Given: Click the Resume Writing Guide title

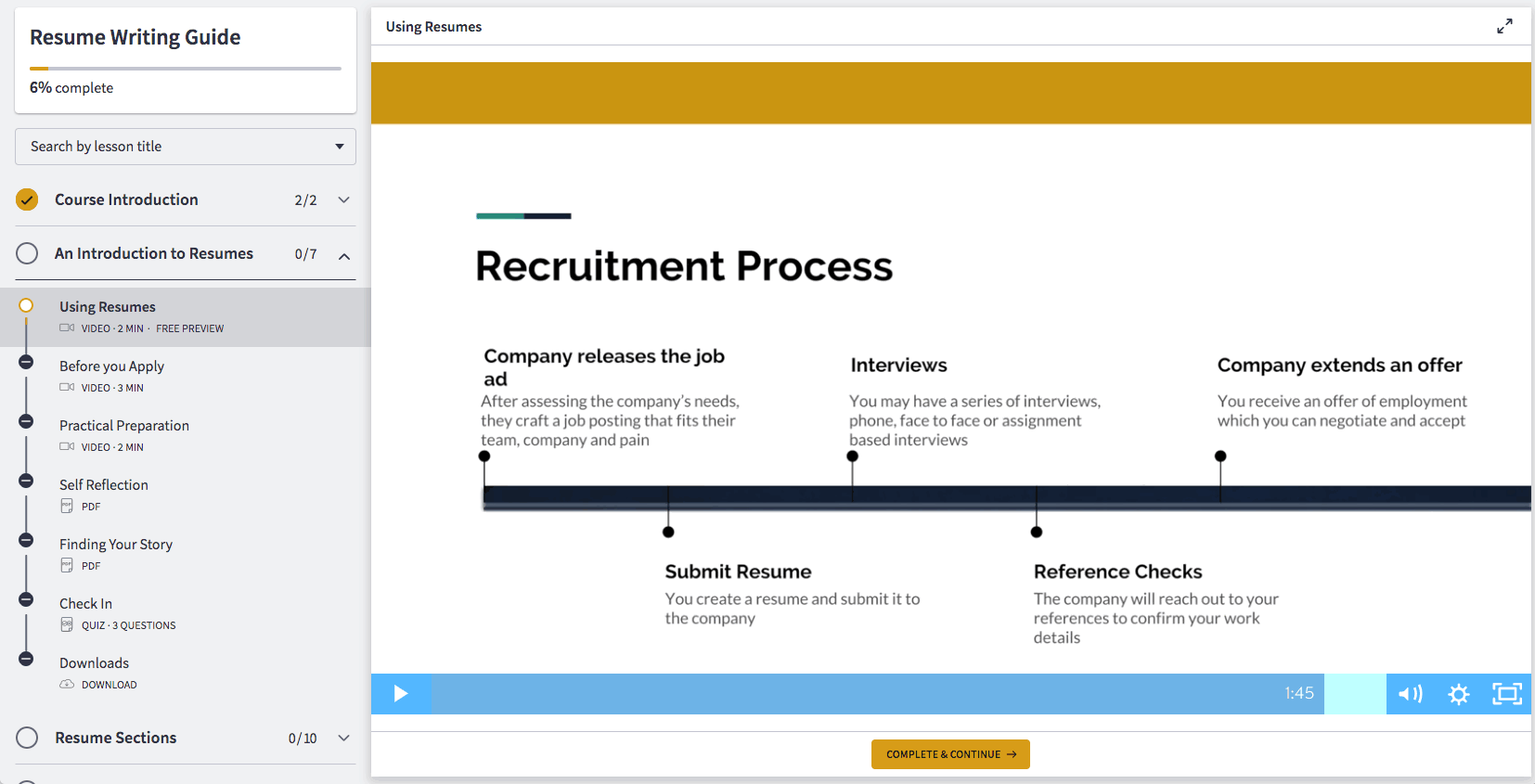Looking at the screenshot, I should (x=135, y=37).
